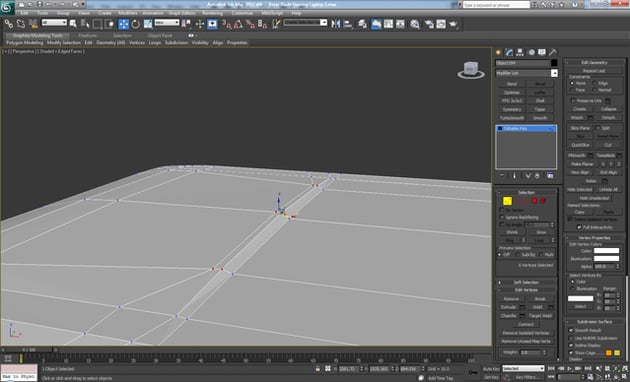The width and height of the screenshot is (630, 382).
Task: Switch to the Modify command panel
Action: coord(509,52)
